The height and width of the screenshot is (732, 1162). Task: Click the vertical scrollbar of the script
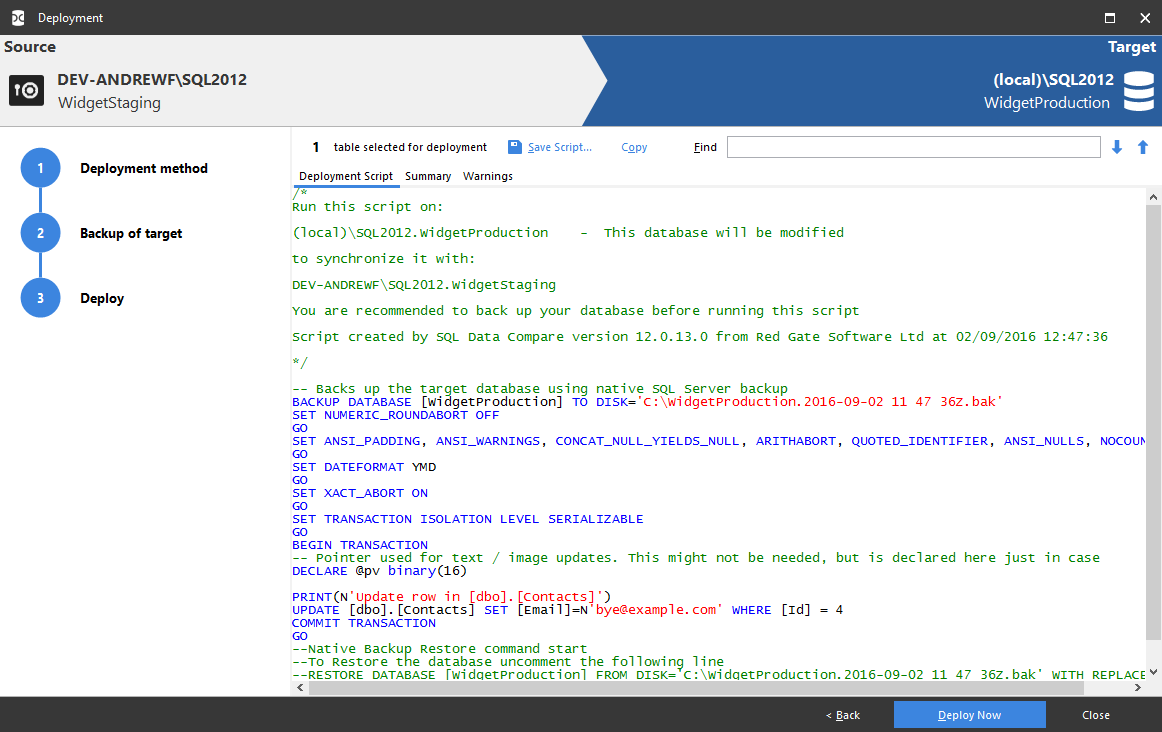point(1153,420)
